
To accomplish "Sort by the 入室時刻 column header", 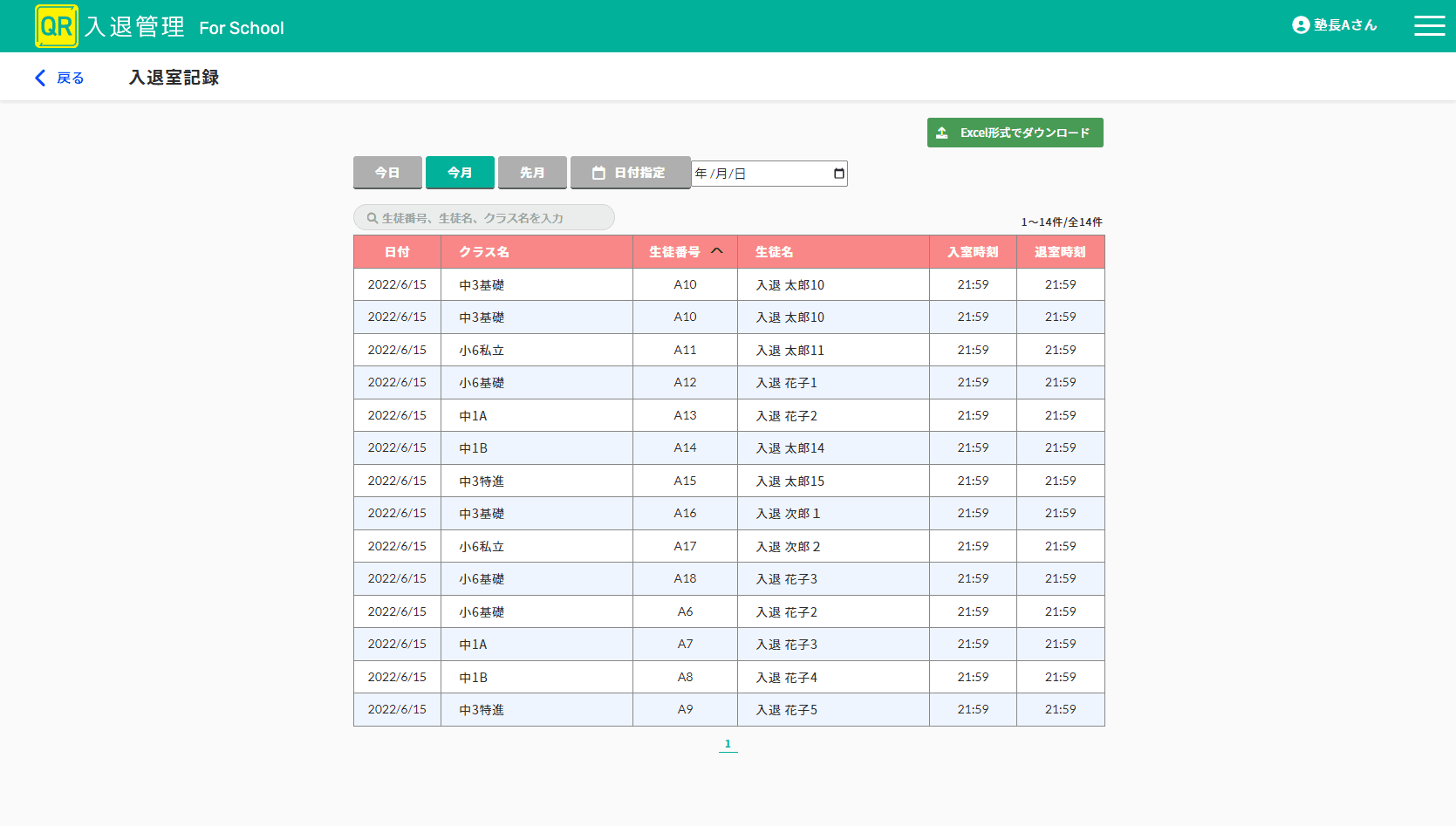I will coord(973,252).
